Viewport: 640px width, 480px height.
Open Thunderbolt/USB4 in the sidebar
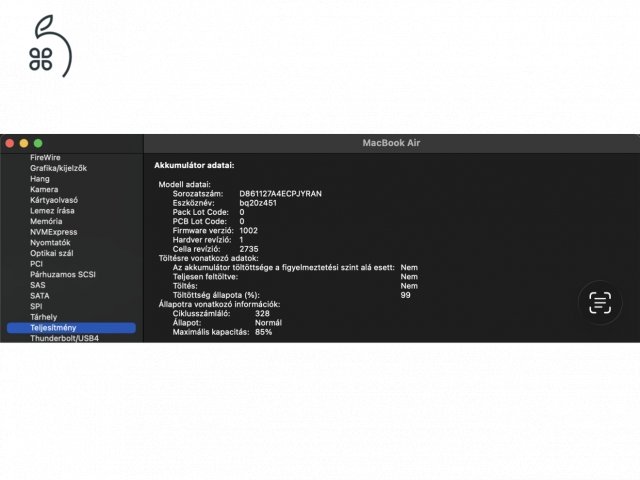coord(64,338)
